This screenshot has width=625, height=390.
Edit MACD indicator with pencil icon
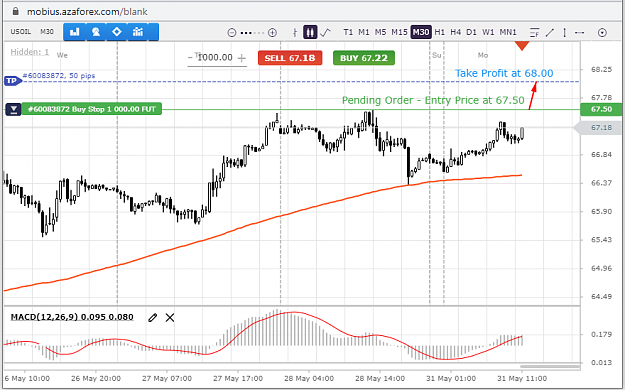tap(152, 317)
